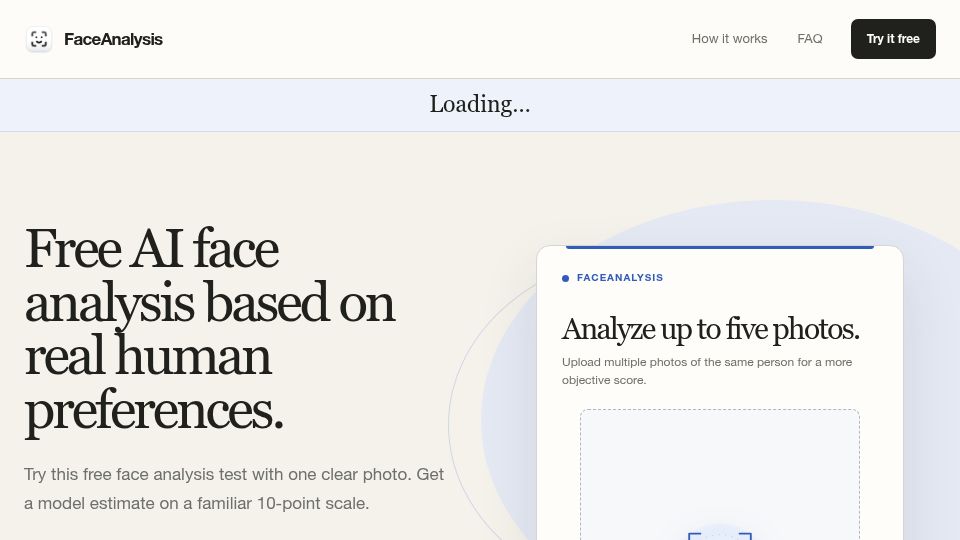The height and width of the screenshot is (540, 960).
Task: Open the FAQ navigation link
Action: pyautogui.click(x=809, y=39)
